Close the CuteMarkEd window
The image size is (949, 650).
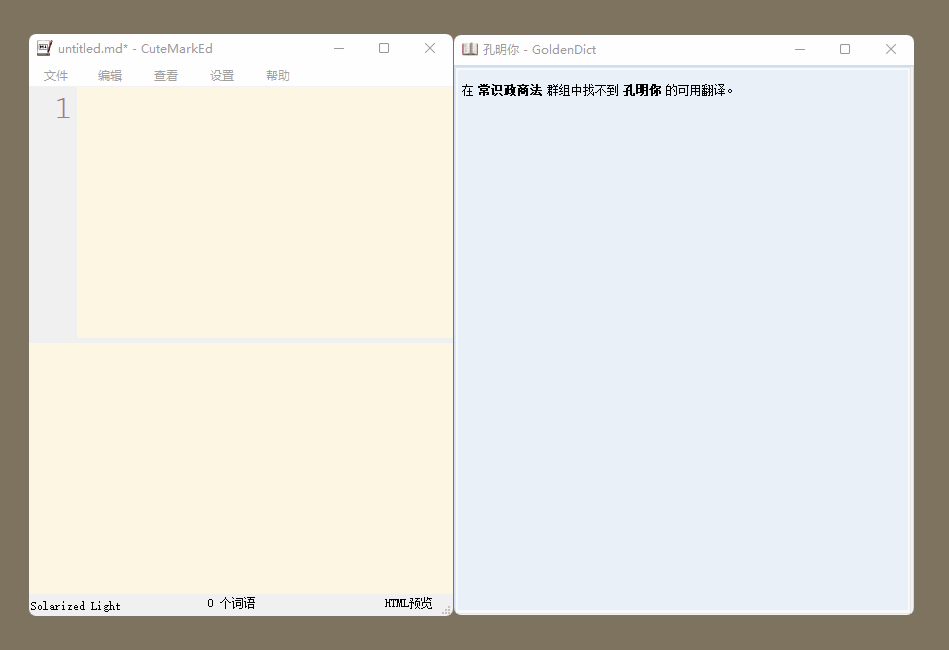[x=430, y=48]
